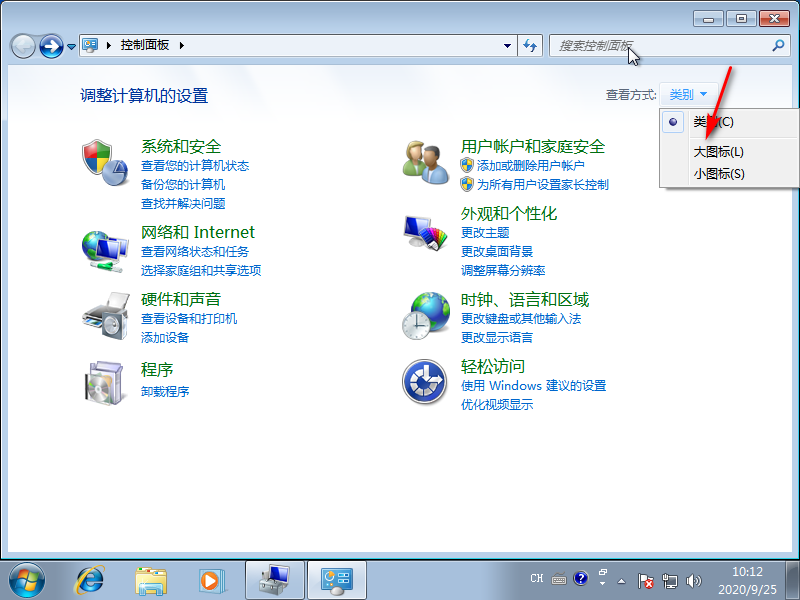Click the volume speaker icon in system tray
The width and height of the screenshot is (800, 600).
click(694, 580)
